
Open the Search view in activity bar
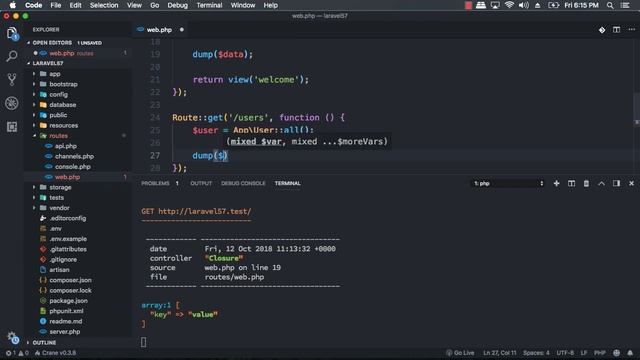pyautogui.click(x=12, y=56)
